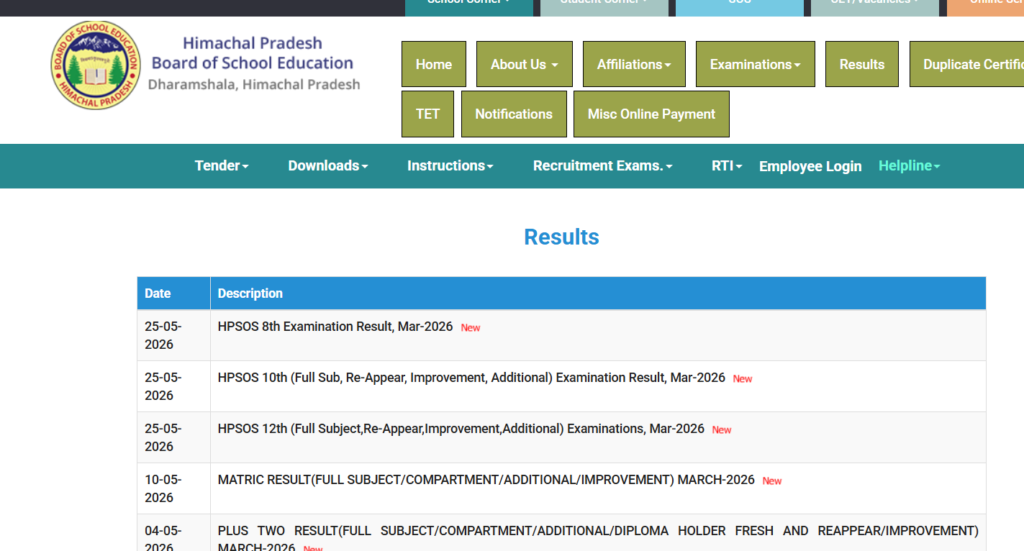The width and height of the screenshot is (1024, 551).
Task: Open the Notifications page
Action: [x=514, y=114]
